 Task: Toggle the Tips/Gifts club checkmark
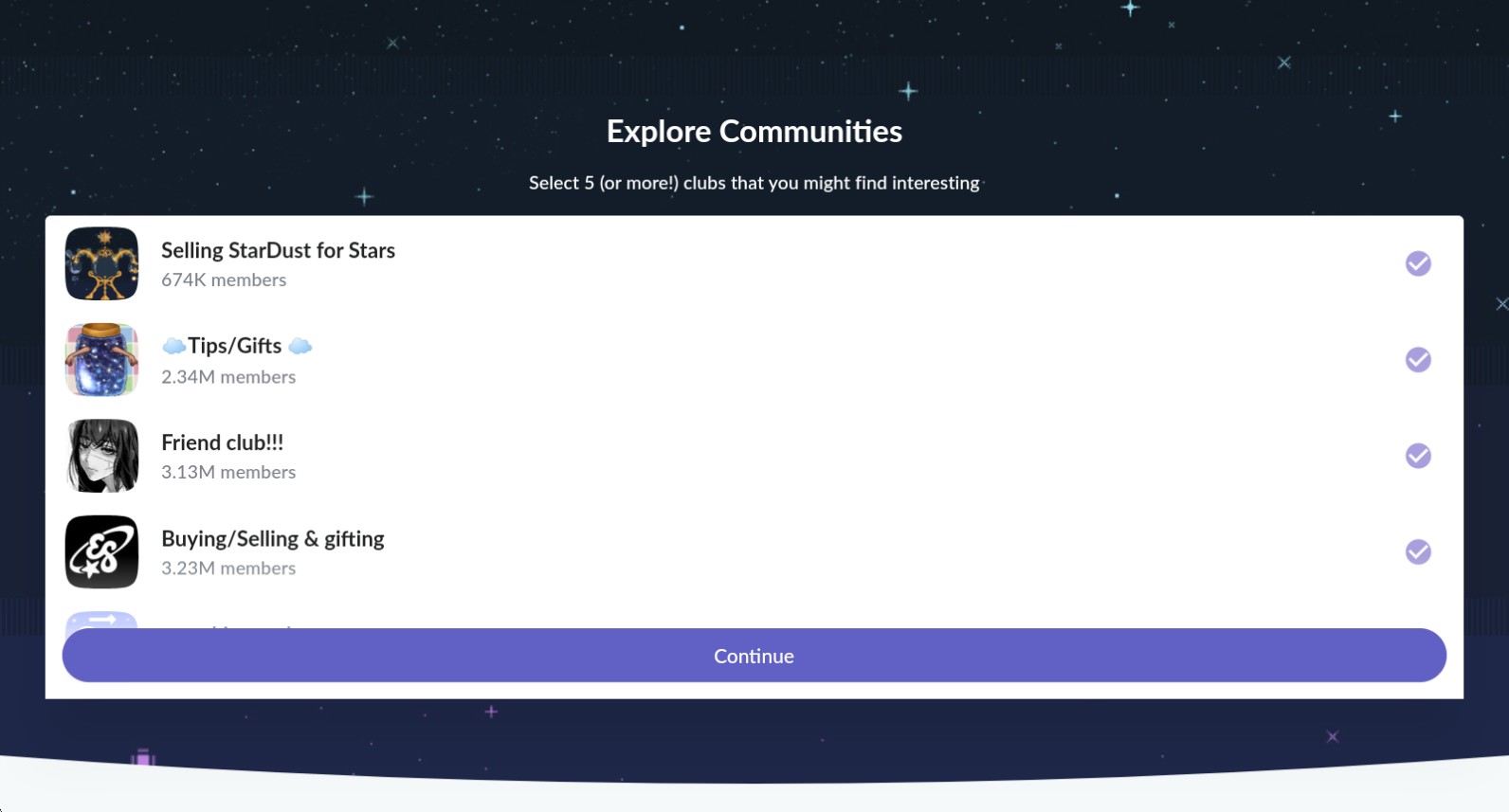pos(1417,360)
